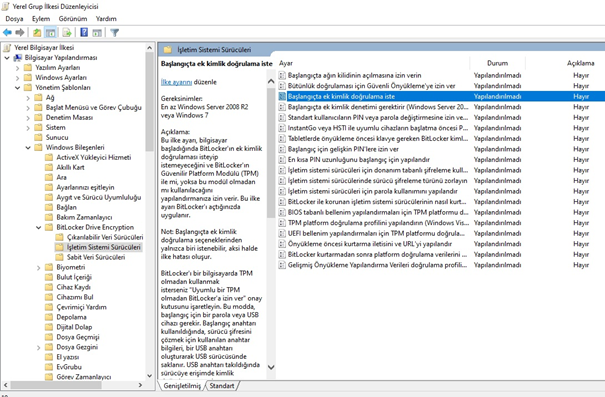Click the folder icon beside Cihazımı Bul
Screen dimensions: 605x397
click(49, 297)
